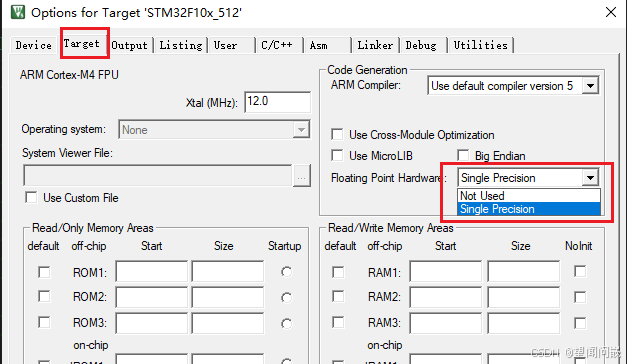Click the ROM3 Start address field
The width and height of the screenshot is (627, 364).
152,323
